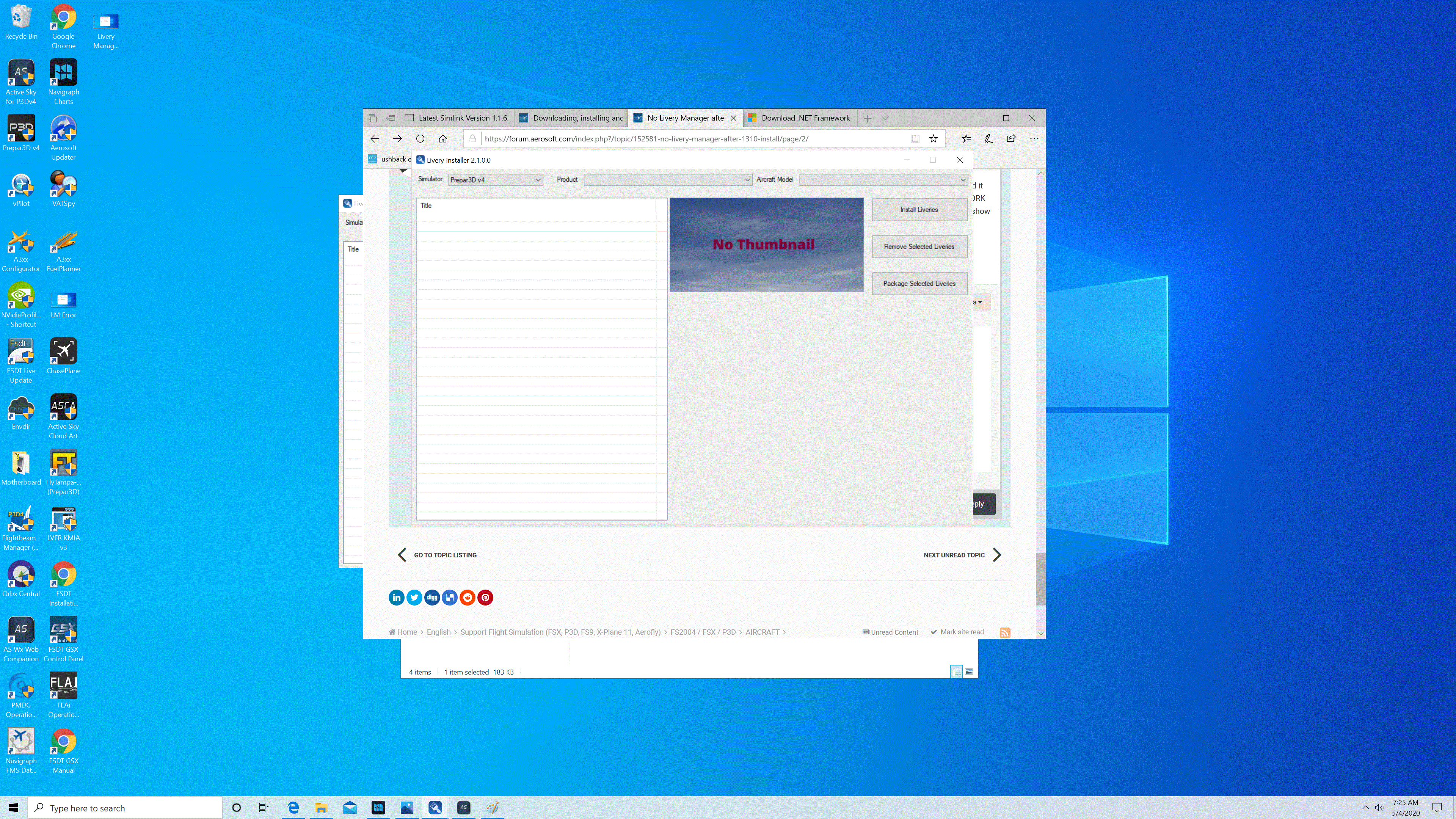Click the browser Share icon
The width and height of the screenshot is (1456, 819).
1011,138
